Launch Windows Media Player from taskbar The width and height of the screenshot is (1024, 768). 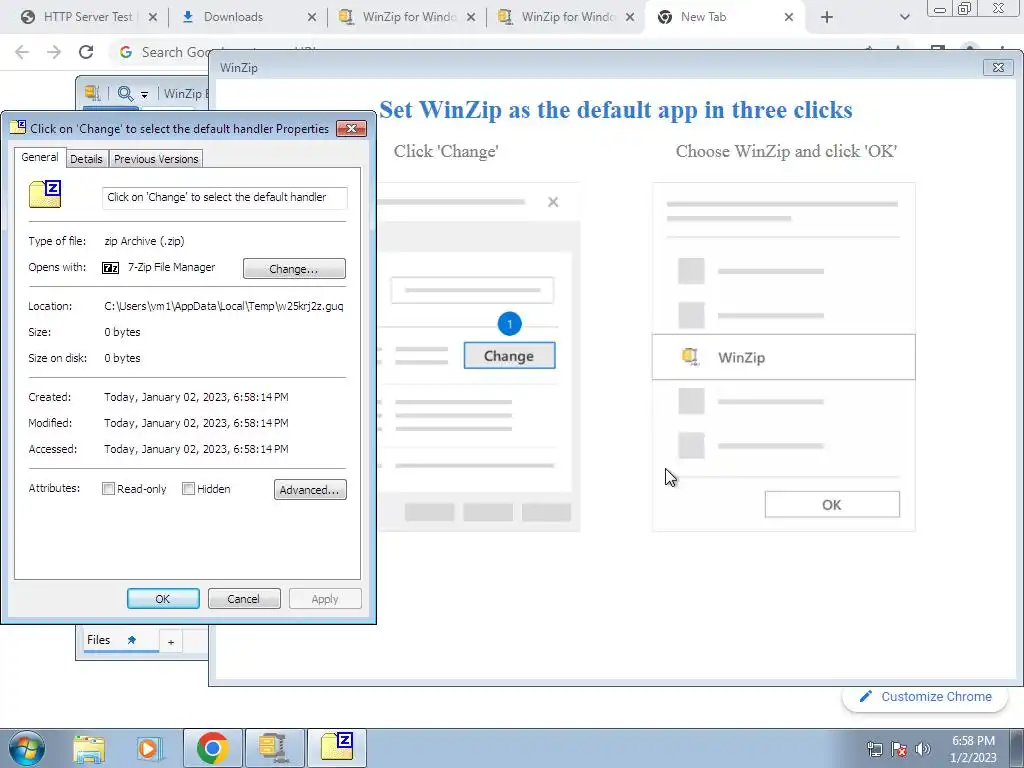[149, 748]
